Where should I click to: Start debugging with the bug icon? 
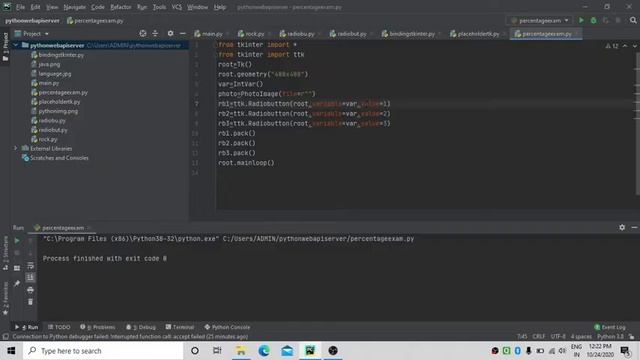[593, 20]
